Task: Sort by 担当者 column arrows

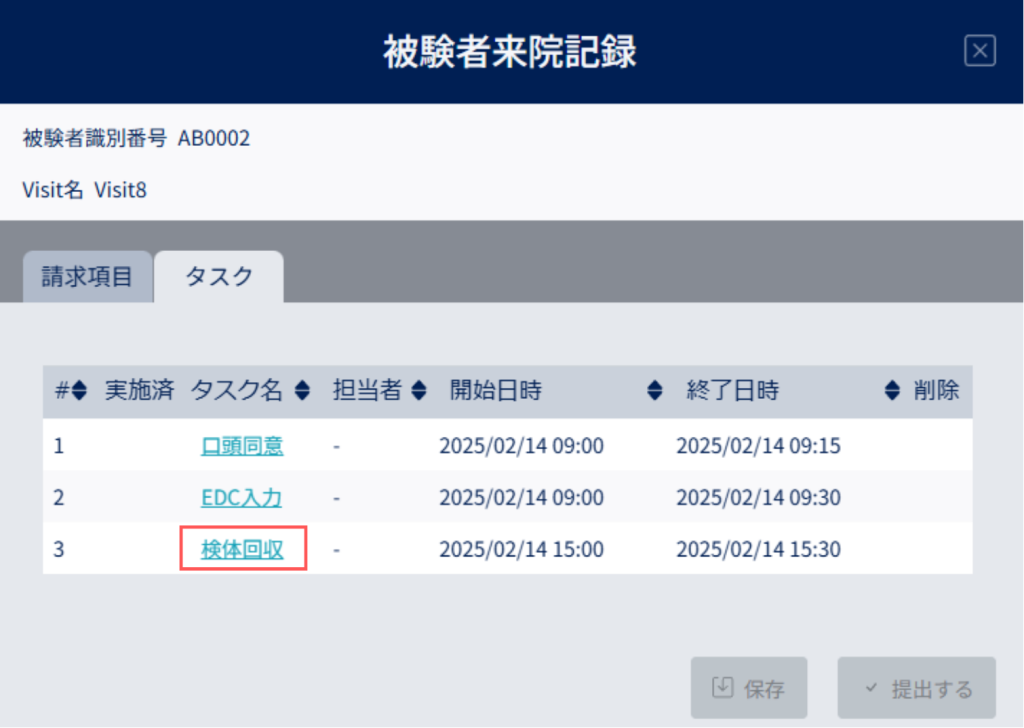Action: [x=419, y=390]
